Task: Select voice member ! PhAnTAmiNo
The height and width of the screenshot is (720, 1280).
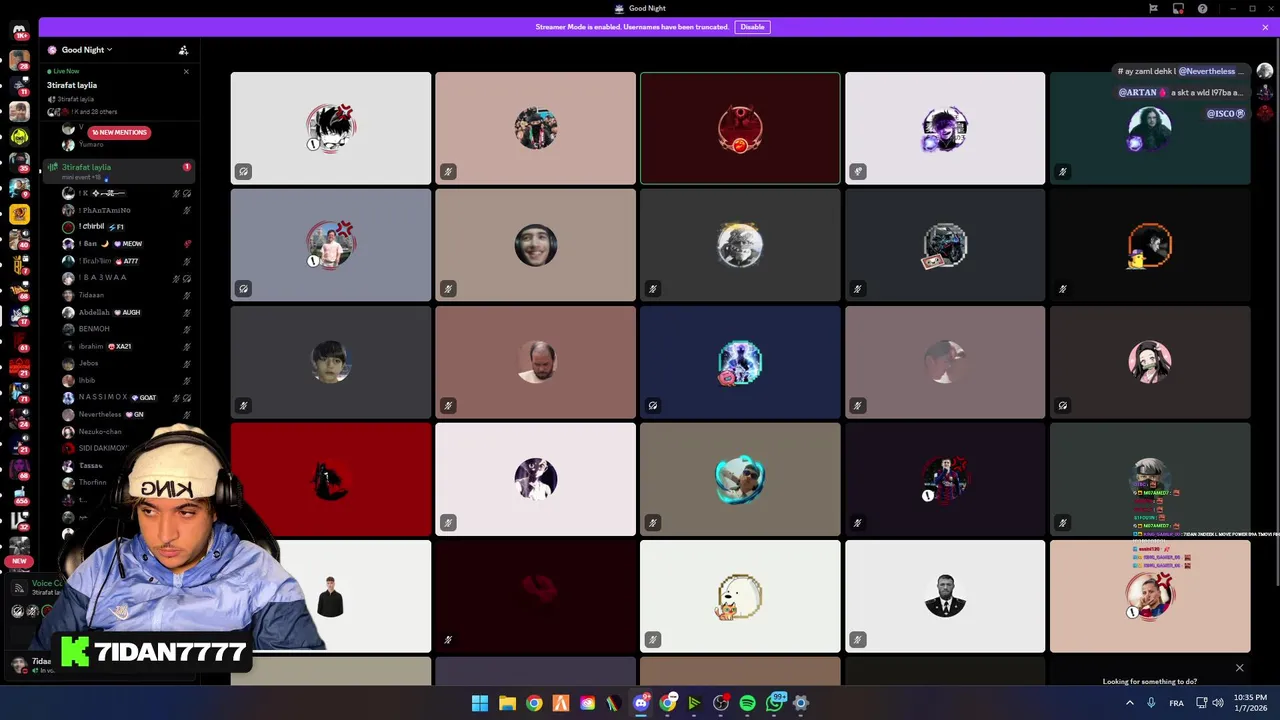Action: click(x=126, y=210)
